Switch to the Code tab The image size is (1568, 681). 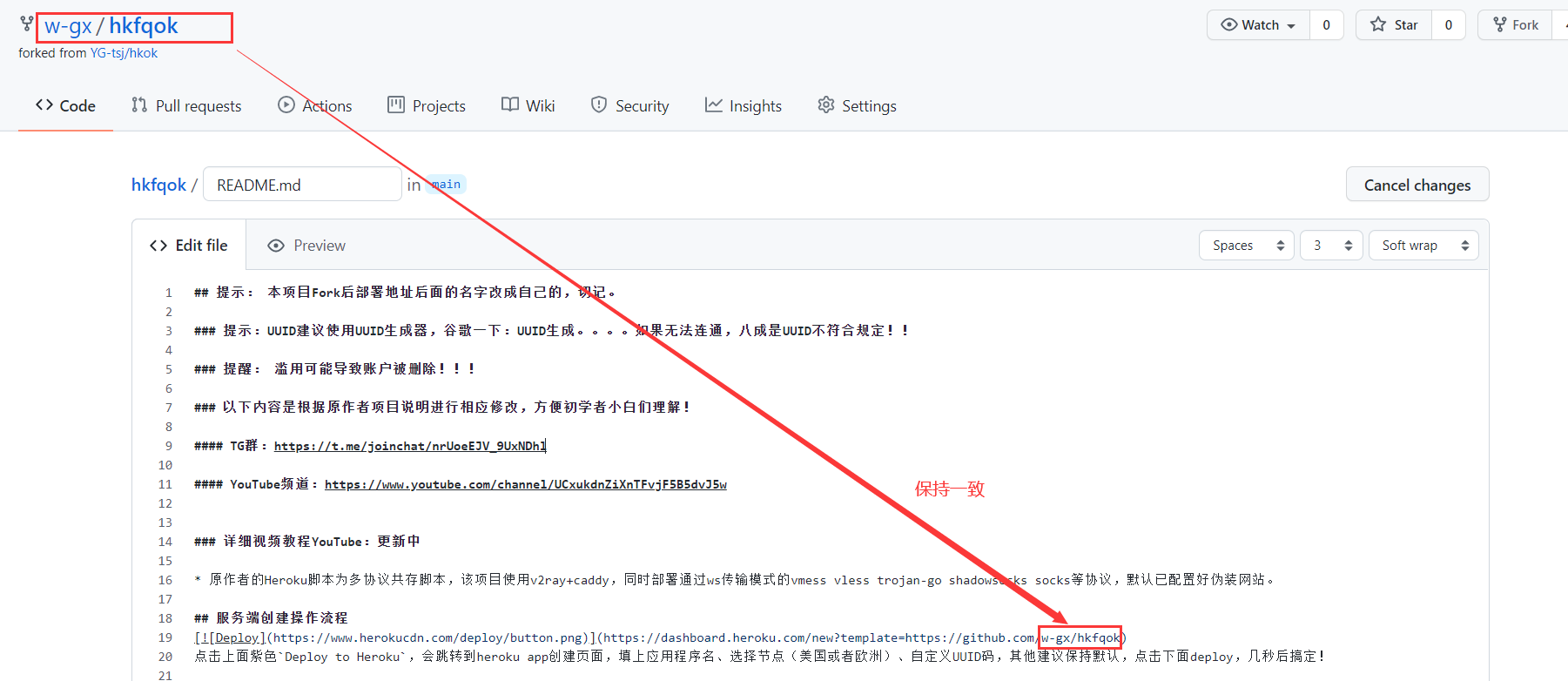[x=65, y=105]
